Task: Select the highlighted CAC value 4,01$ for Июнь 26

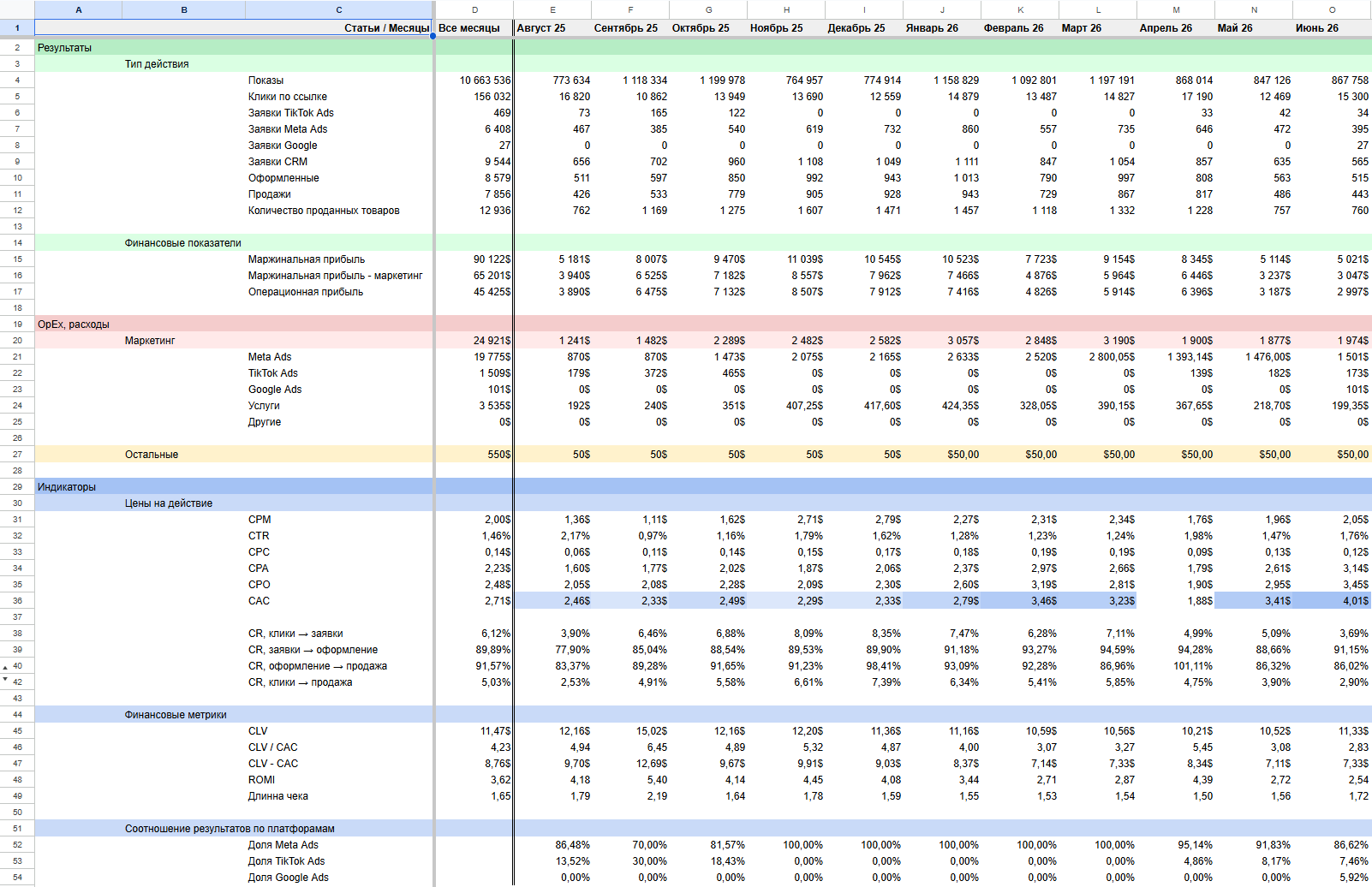Action: tap(1332, 601)
